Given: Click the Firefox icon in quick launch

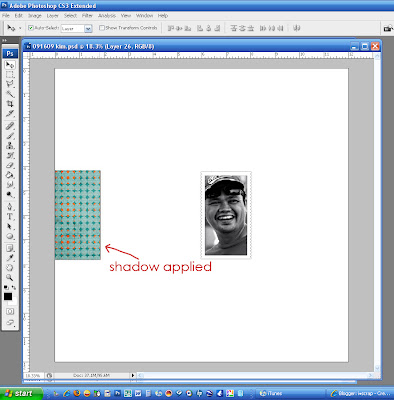Looking at the screenshot, I should (77, 394).
